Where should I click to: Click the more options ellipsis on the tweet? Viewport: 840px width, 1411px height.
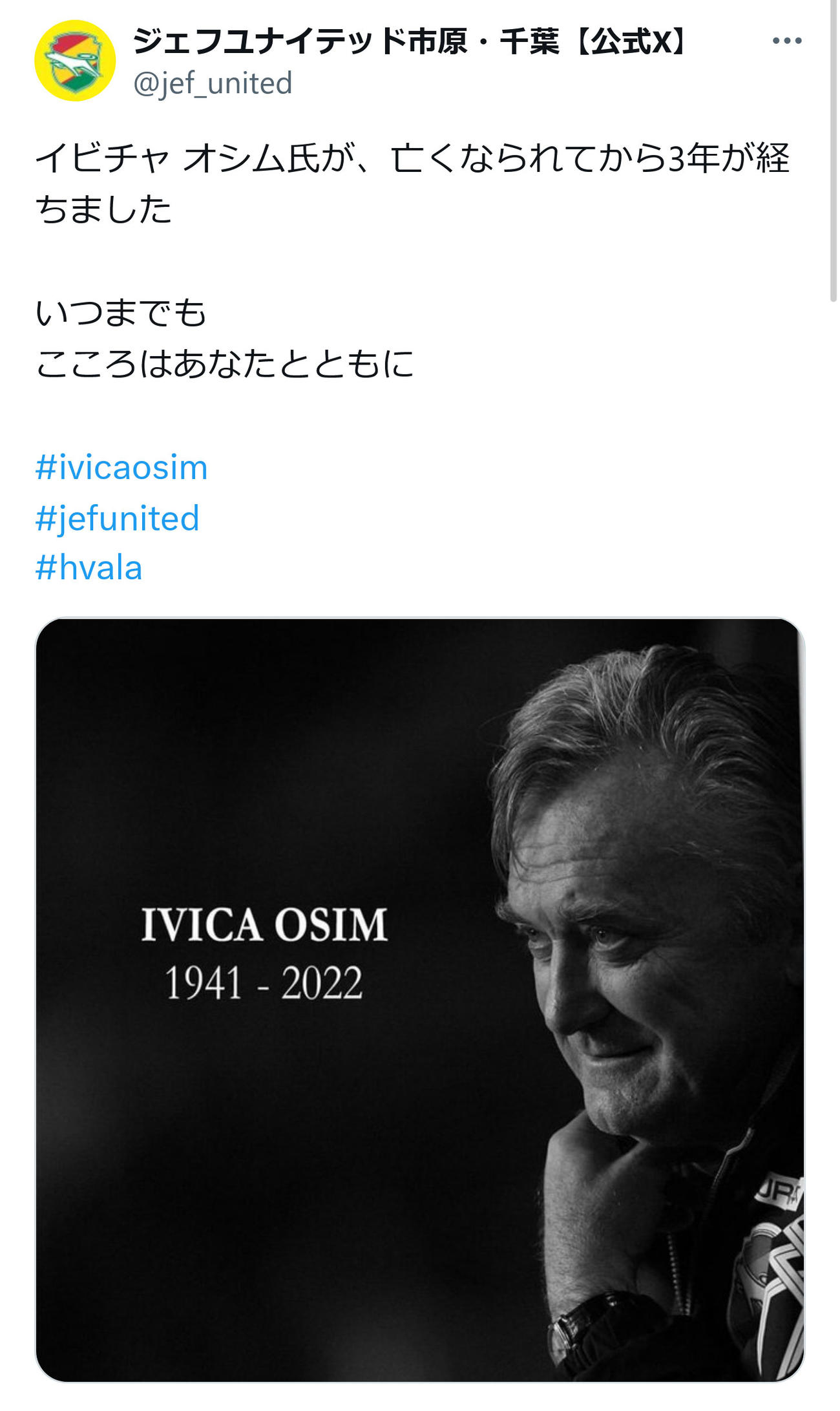pos(786,40)
